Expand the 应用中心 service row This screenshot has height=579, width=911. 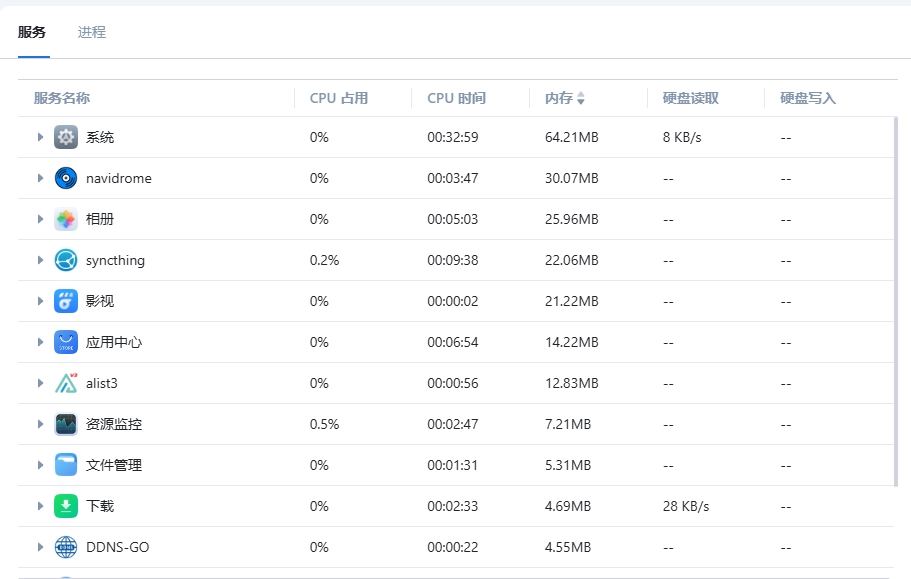tap(40, 342)
